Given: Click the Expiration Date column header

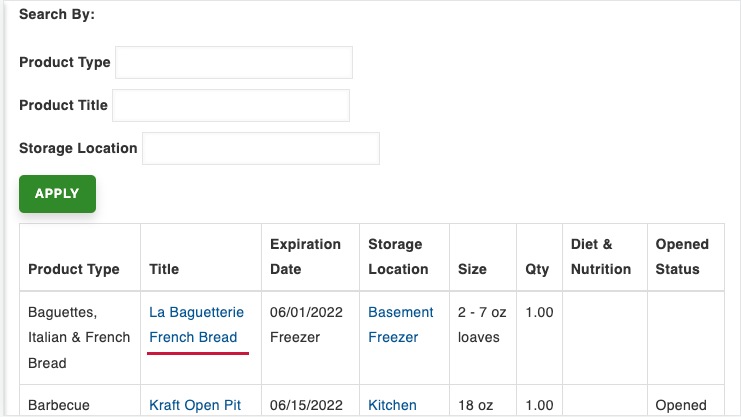Looking at the screenshot, I should 305,256.
